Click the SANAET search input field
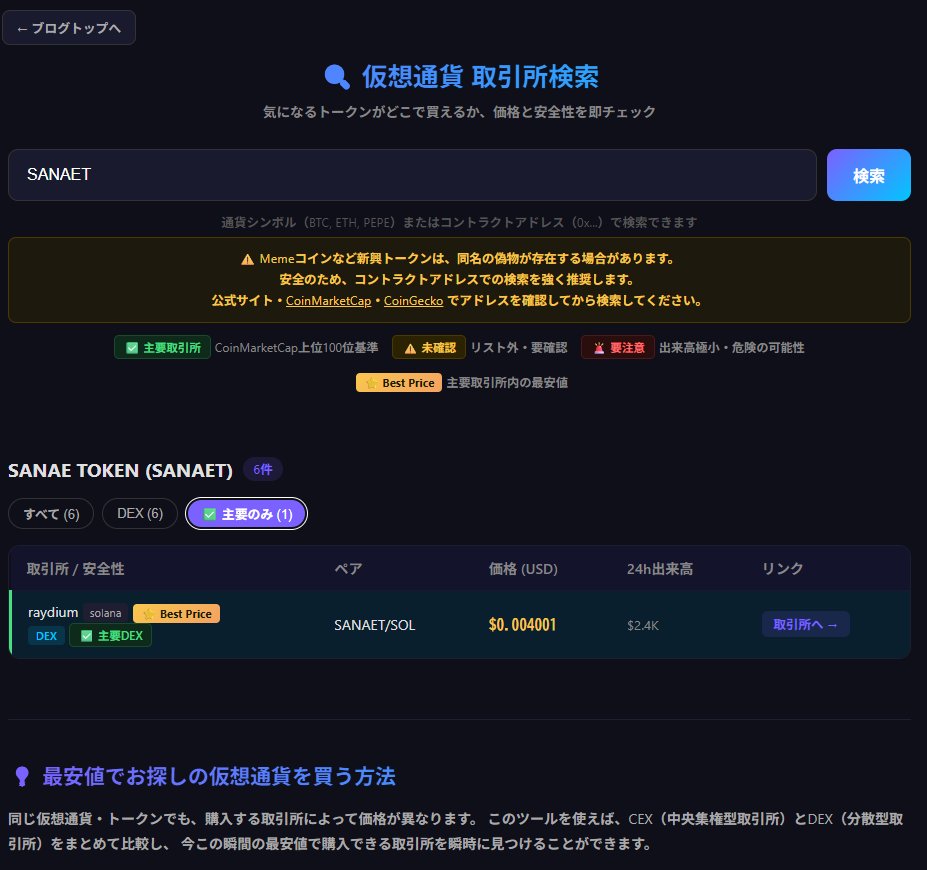 click(412, 175)
